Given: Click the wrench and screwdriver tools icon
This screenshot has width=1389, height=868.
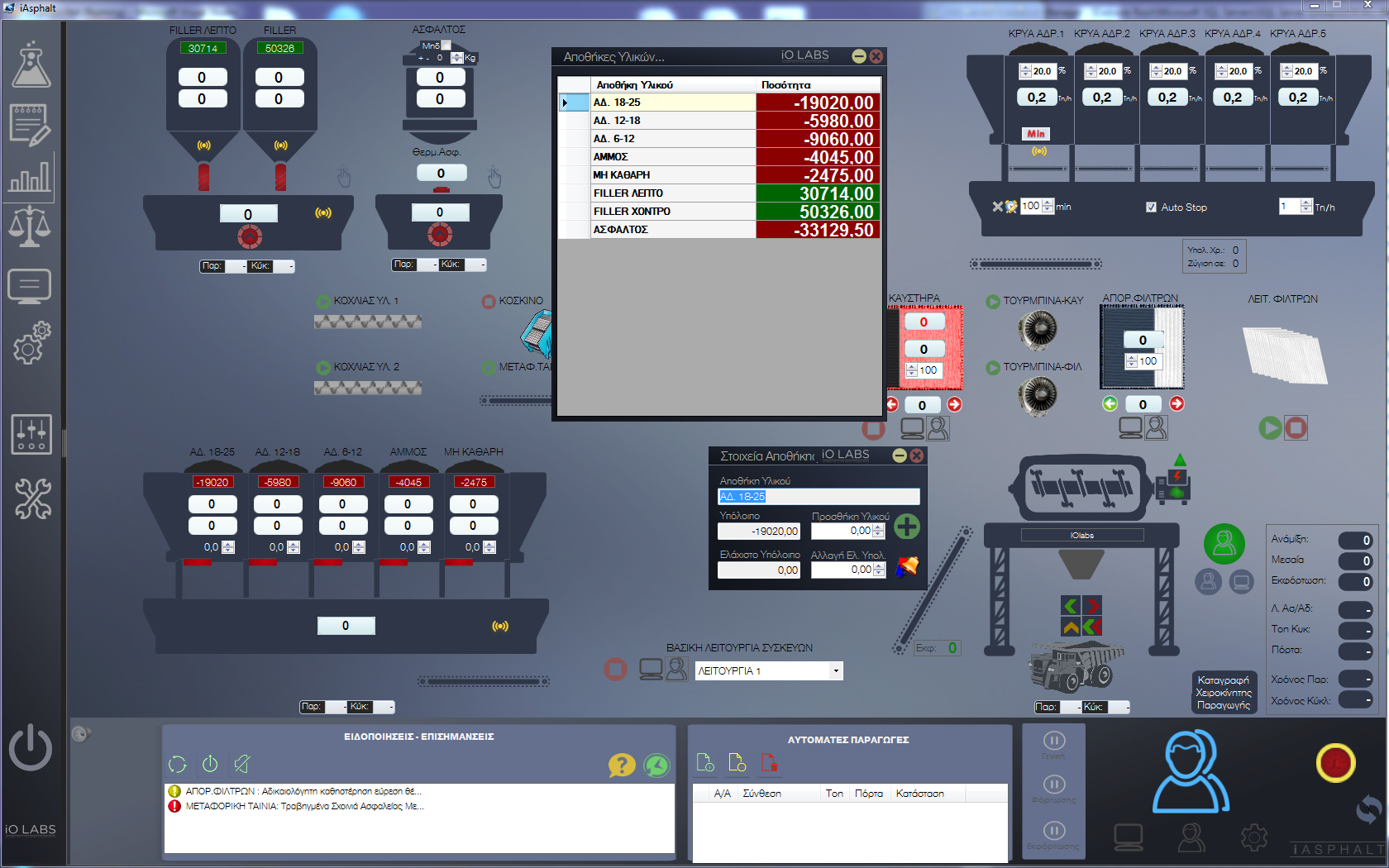Looking at the screenshot, I should [31, 498].
